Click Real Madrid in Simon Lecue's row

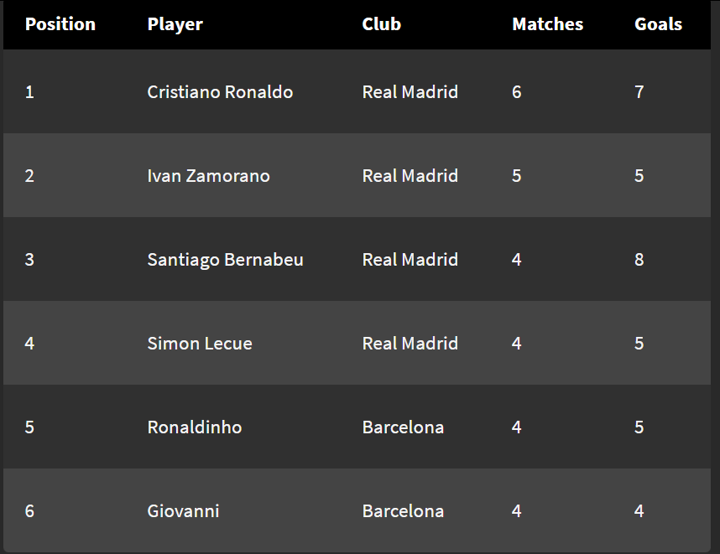point(410,344)
